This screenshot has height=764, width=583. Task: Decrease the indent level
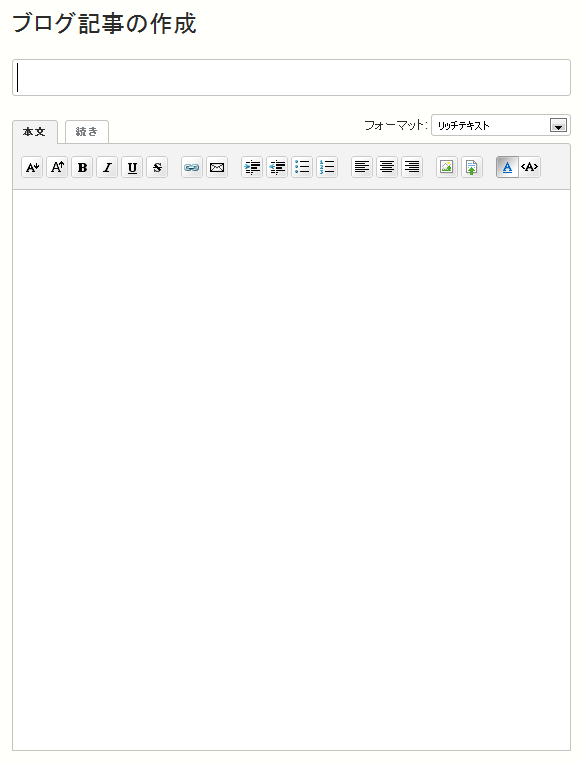277,167
